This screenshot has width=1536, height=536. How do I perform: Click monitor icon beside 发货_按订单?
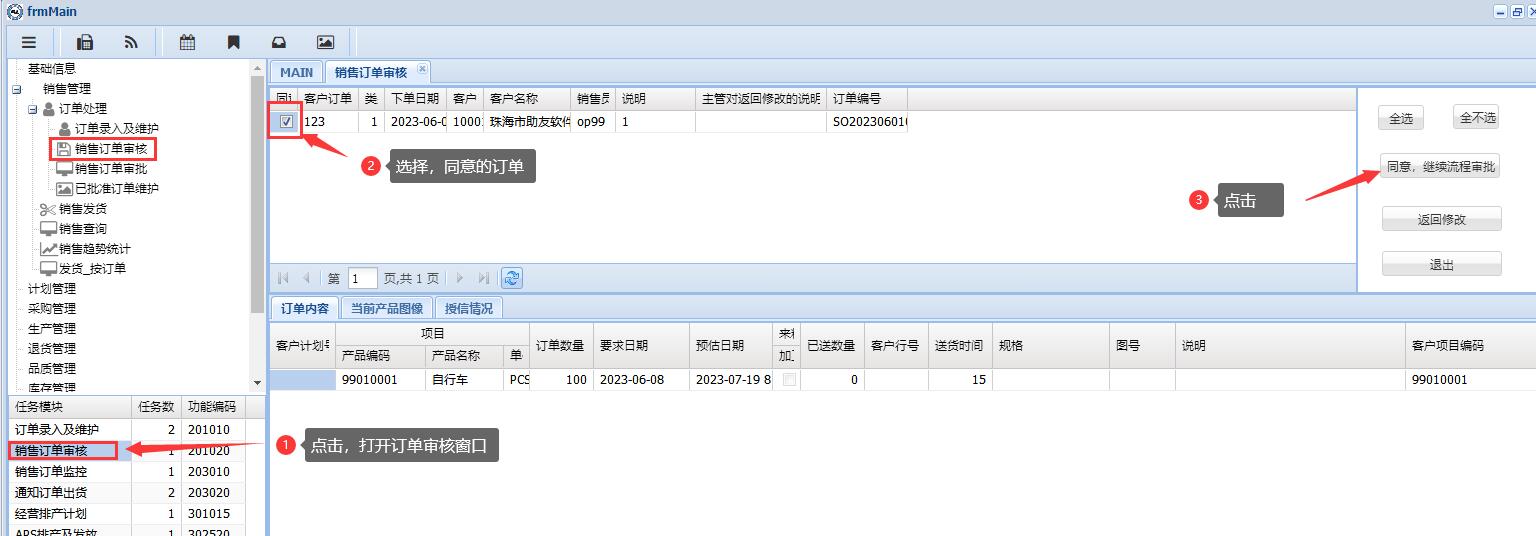[x=48, y=269]
